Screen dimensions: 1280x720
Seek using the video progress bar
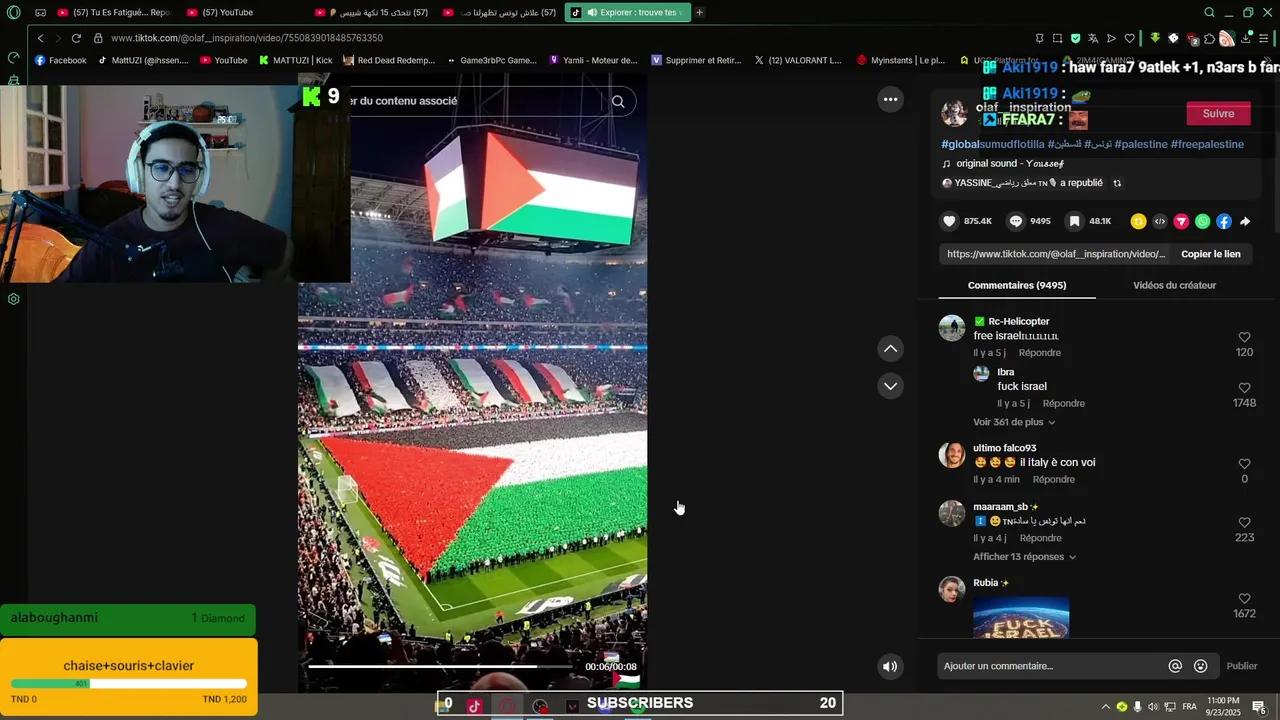coord(440,666)
